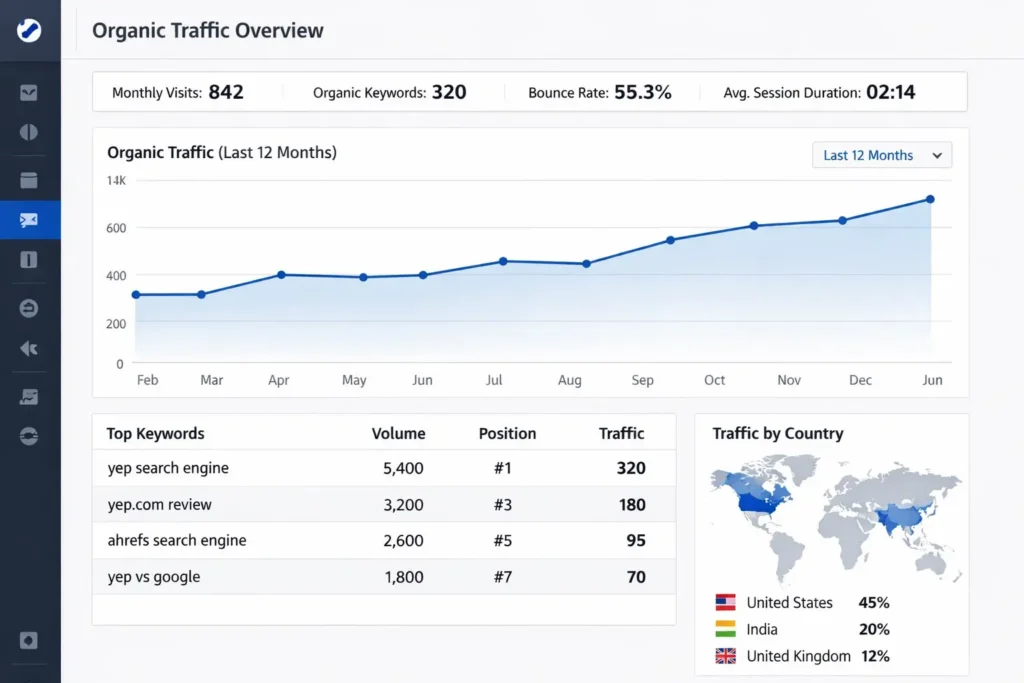Screen dimensions: 1024x683
Task: Click the 1,800 volume value
Action: (x=404, y=577)
